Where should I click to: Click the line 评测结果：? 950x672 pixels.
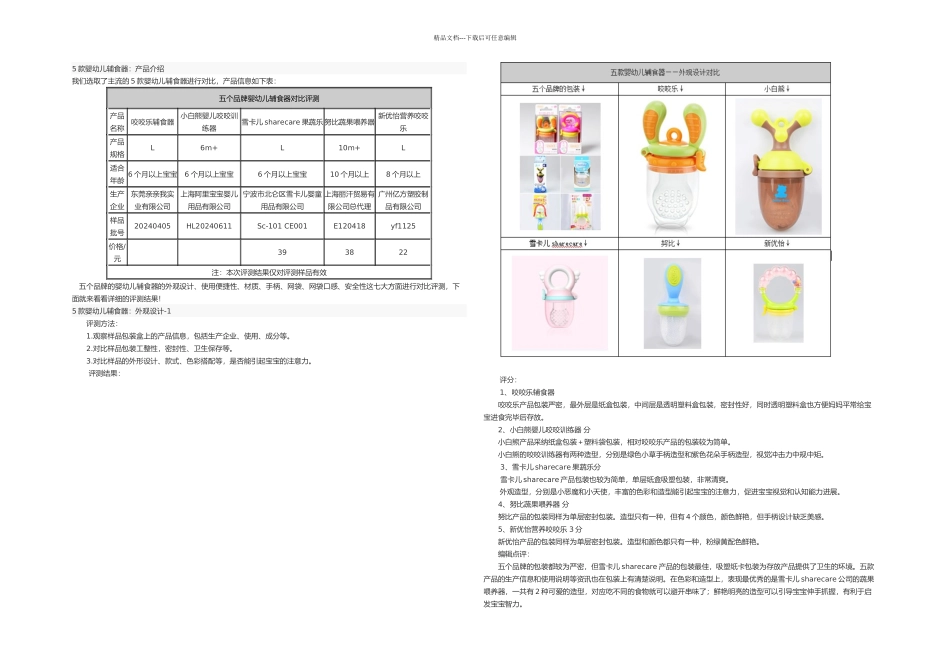pos(105,373)
